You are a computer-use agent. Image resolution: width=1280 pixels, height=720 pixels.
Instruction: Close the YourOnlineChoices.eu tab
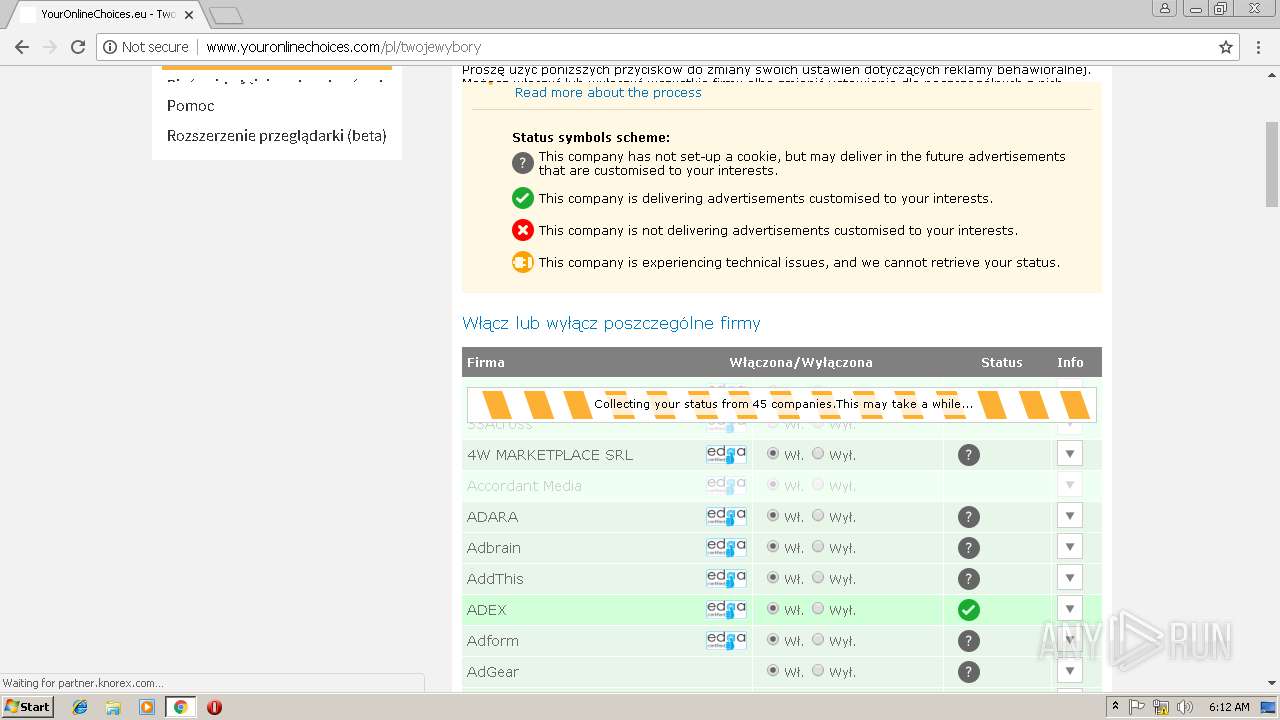click(189, 15)
